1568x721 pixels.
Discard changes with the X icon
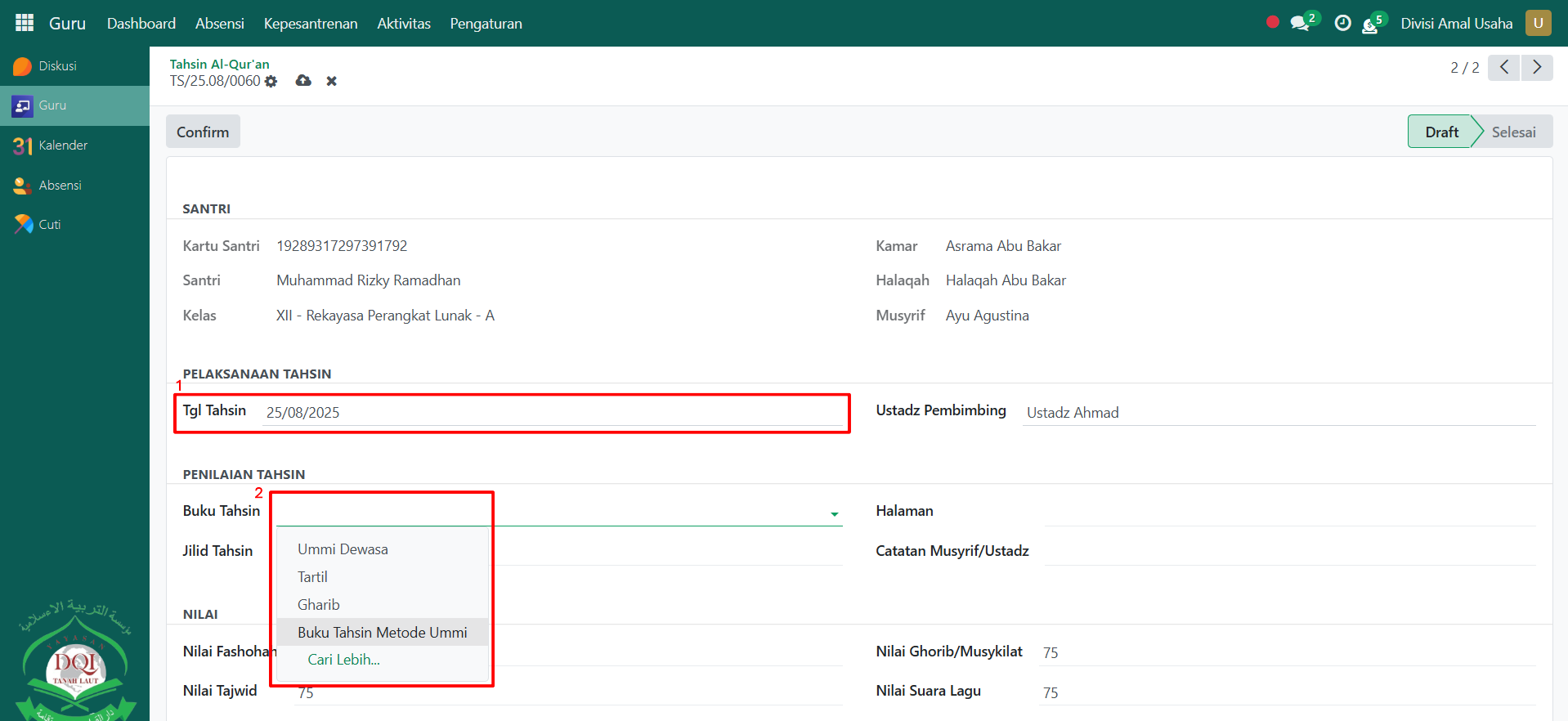point(331,81)
